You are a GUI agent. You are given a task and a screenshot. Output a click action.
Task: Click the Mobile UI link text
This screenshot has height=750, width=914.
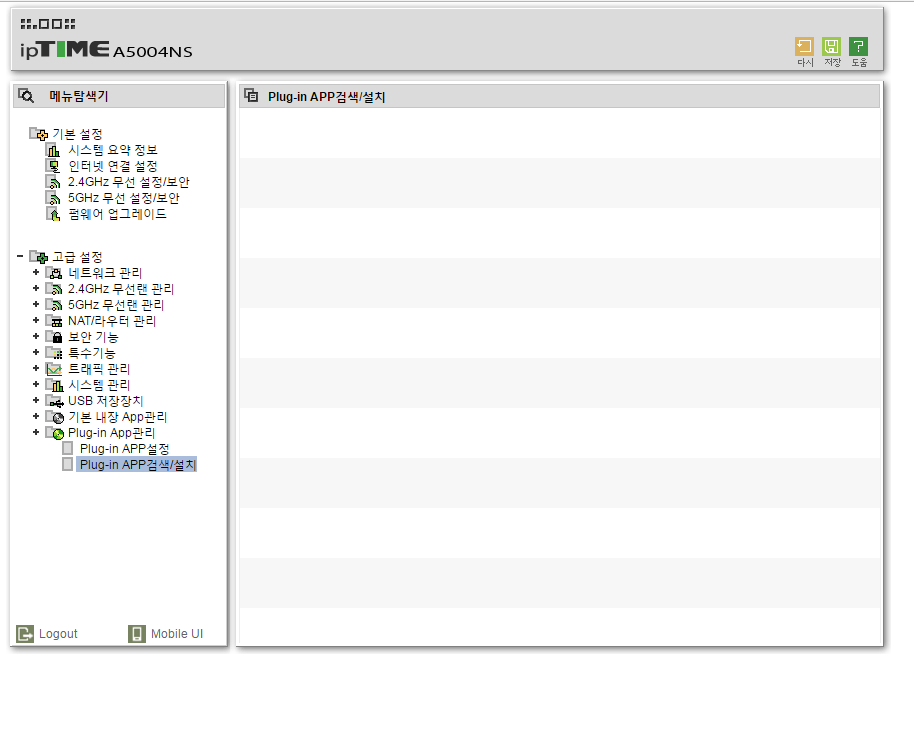click(177, 633)
